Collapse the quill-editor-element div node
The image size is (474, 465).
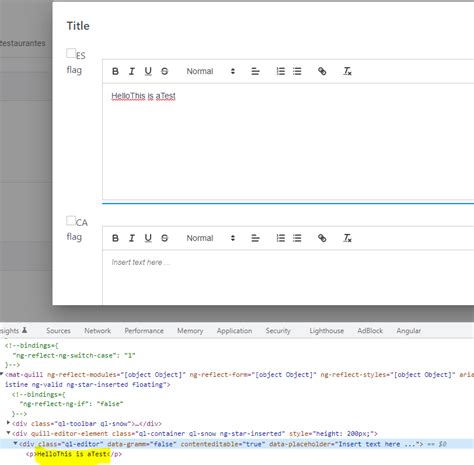point(8,433)
